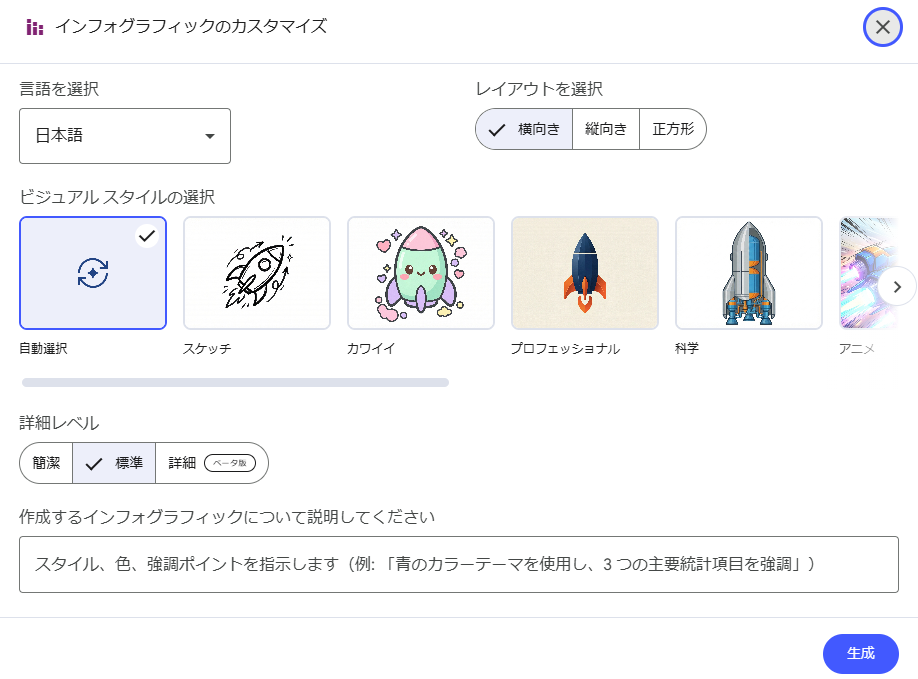Set detail level to 簡潔
This screenshot has width=918, height=679.
(x=46, y=463)
